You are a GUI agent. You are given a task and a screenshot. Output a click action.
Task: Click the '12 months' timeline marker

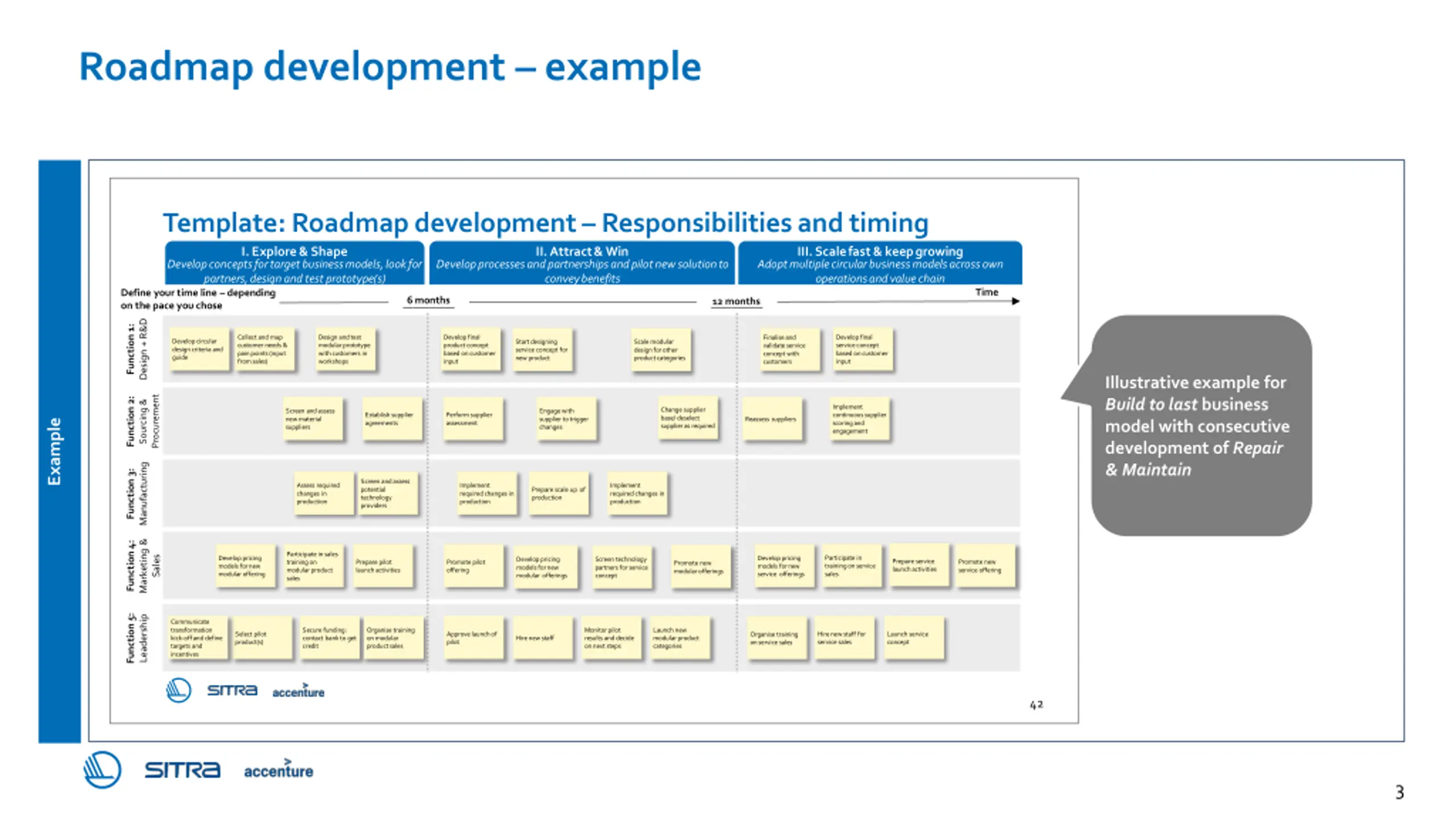tap(736, 301)
